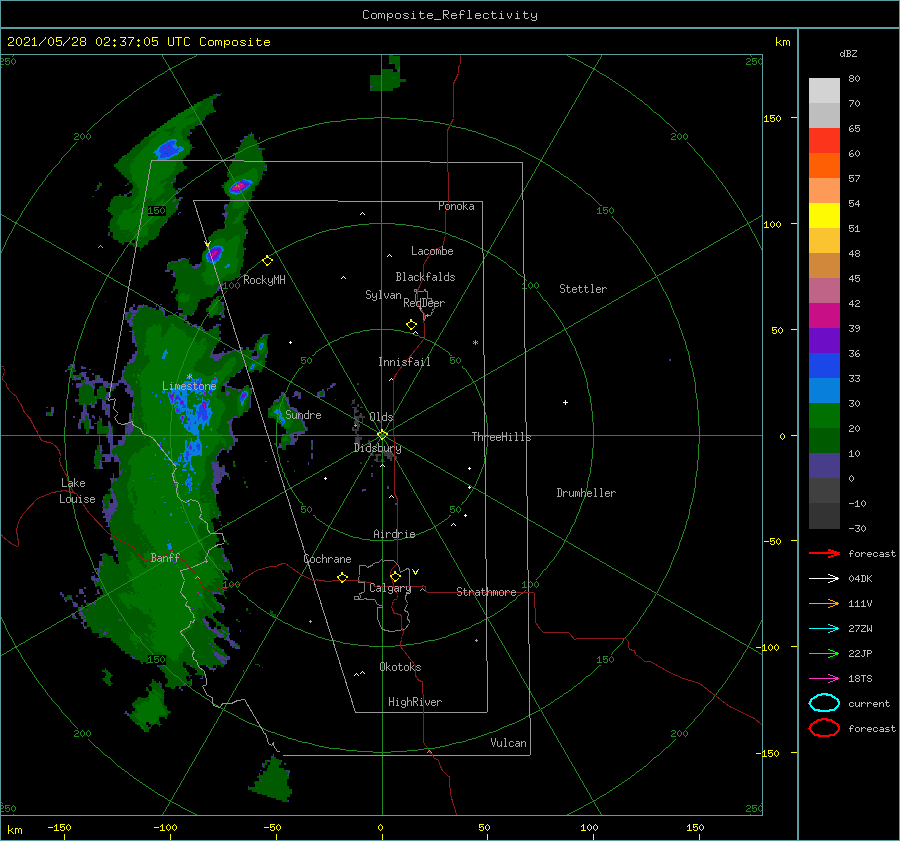This screenshot has height=841, width=900.
Task: Click the yellow radar-center diamond near Olds
Action: pyautogui.click(x=382, y=435)
